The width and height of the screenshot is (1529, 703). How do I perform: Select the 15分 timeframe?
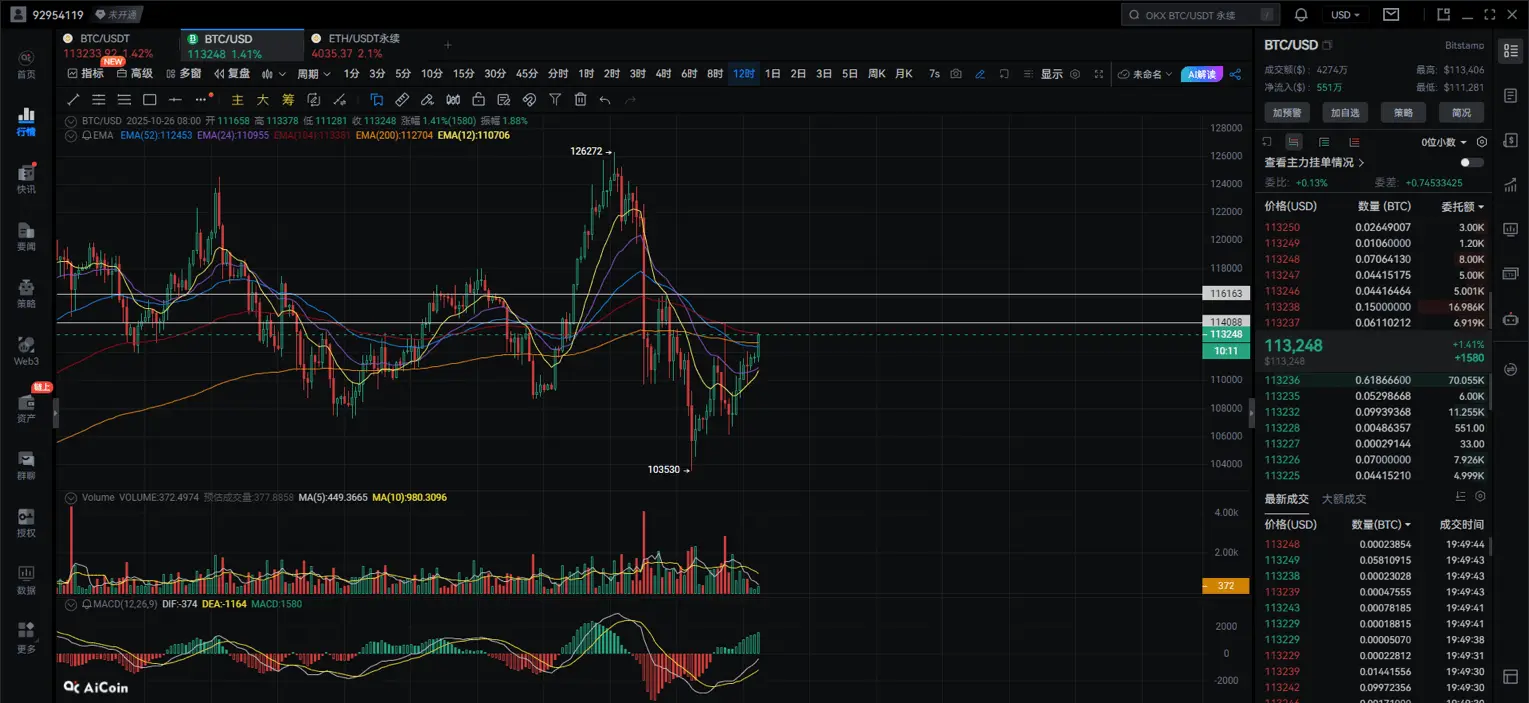(x=463, y=74)
